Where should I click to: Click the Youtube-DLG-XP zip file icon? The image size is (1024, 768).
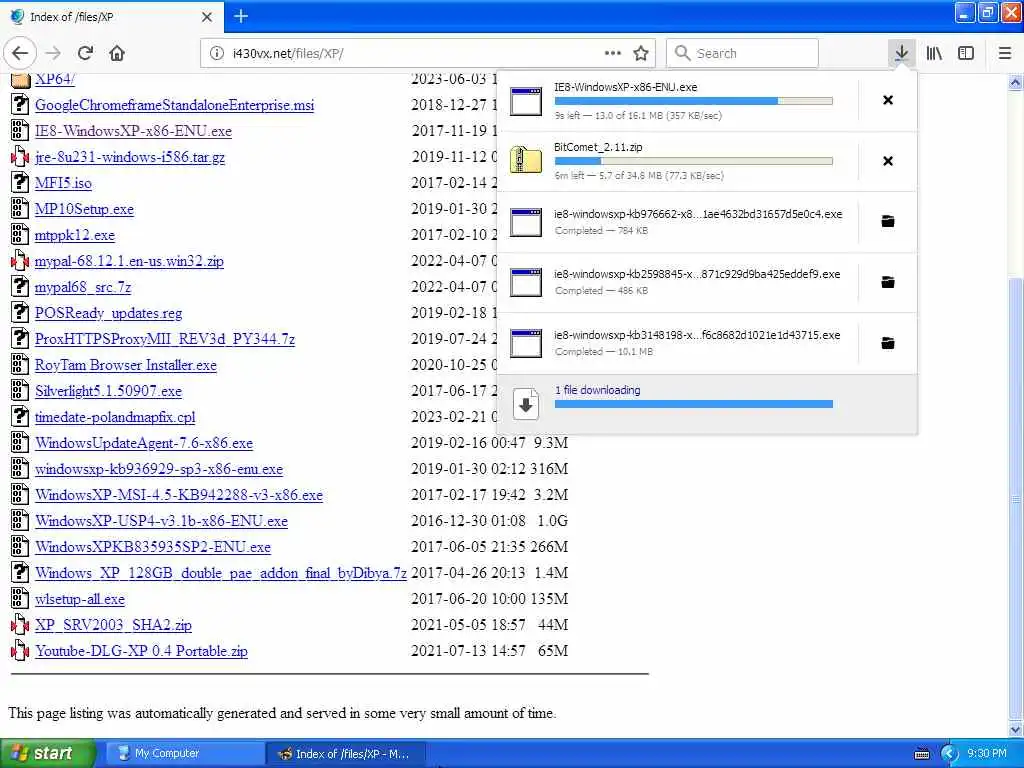[20, 650]
